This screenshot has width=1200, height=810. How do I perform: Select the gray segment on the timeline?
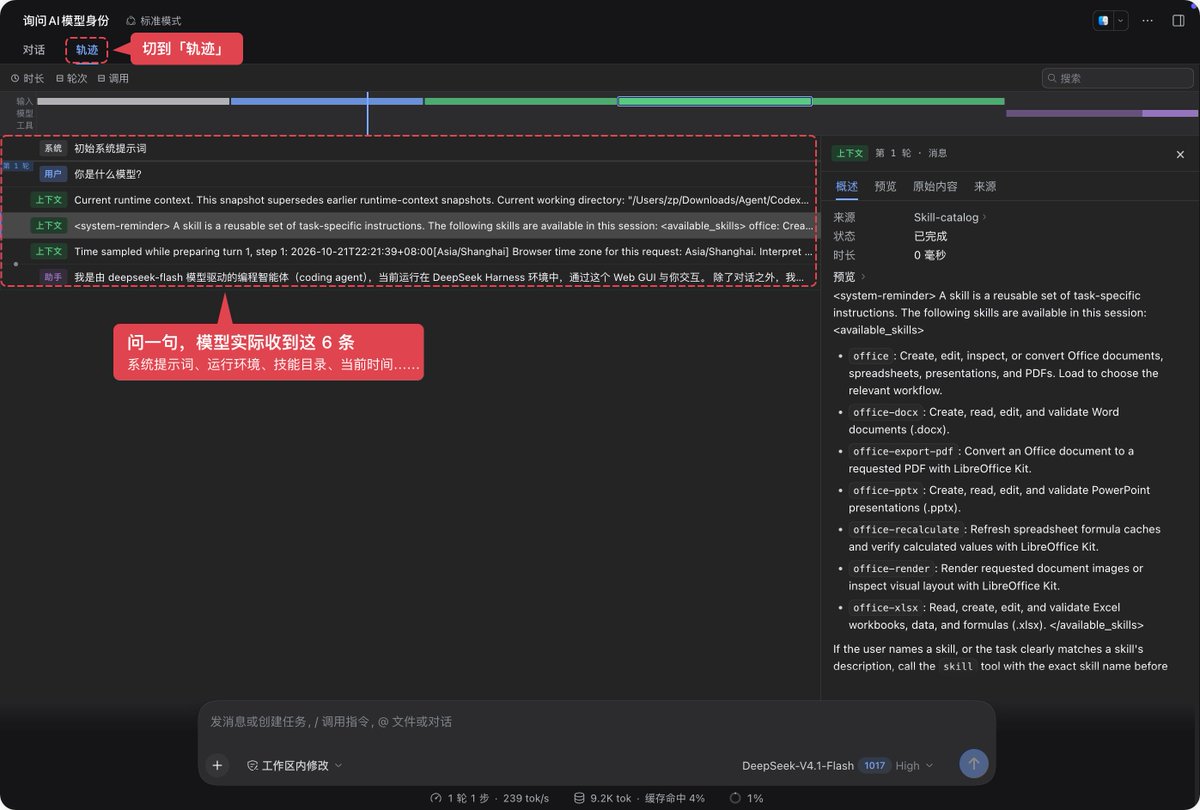click(x=133, y=101)
